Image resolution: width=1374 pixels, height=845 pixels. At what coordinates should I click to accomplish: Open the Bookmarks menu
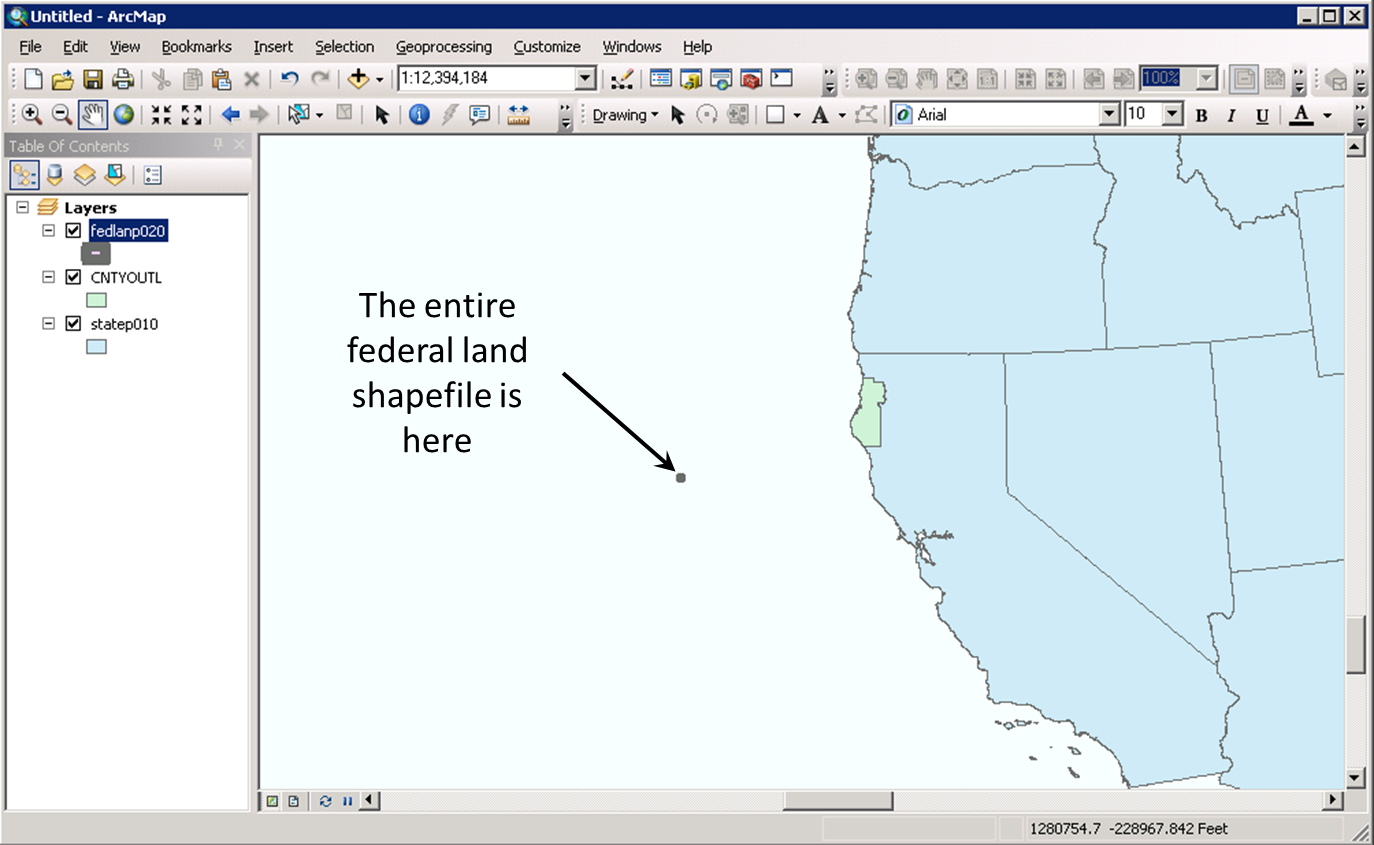tap(196, 47)
